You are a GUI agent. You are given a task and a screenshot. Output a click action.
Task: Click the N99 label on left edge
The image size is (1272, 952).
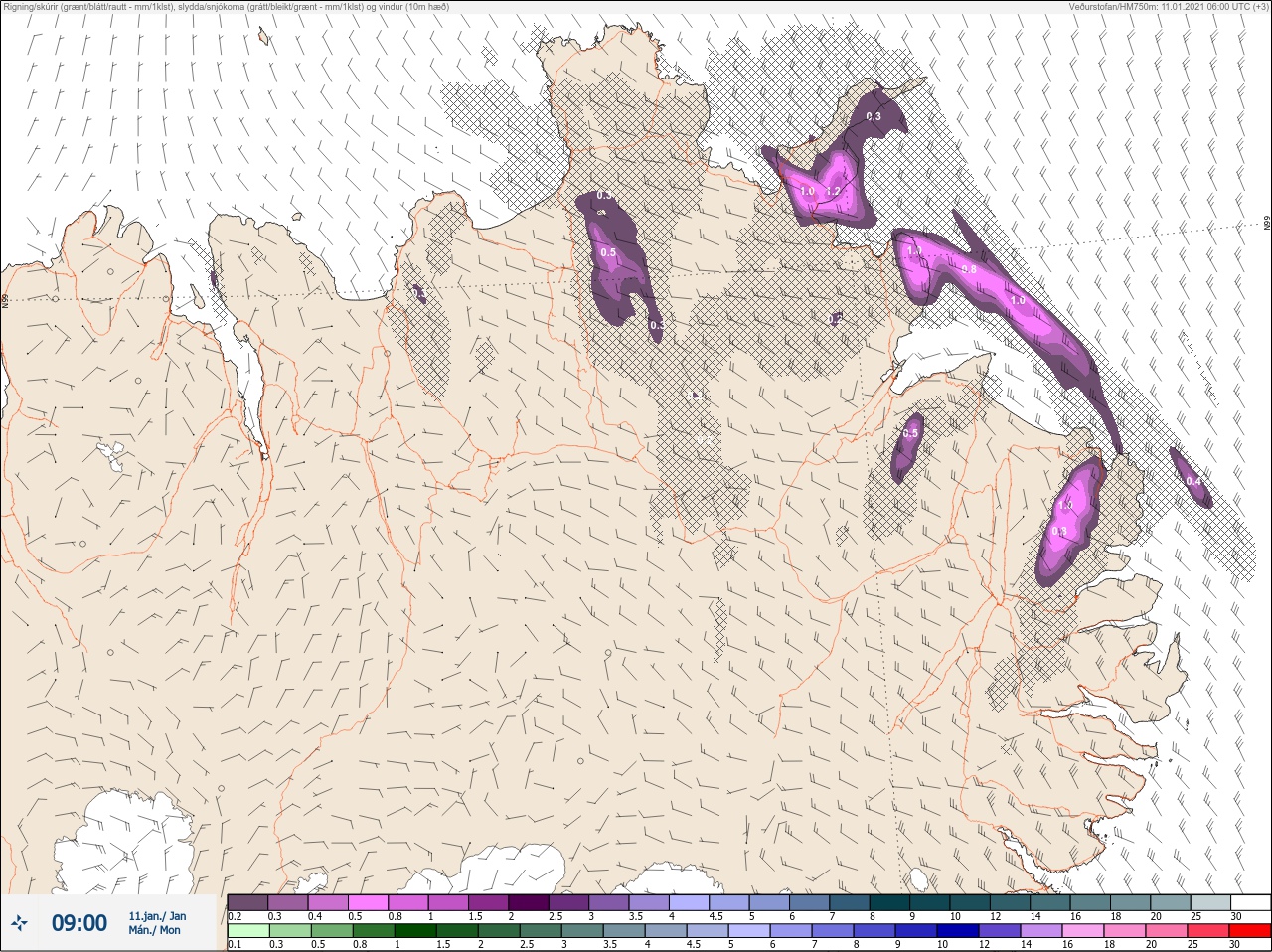tap(5, 300)
